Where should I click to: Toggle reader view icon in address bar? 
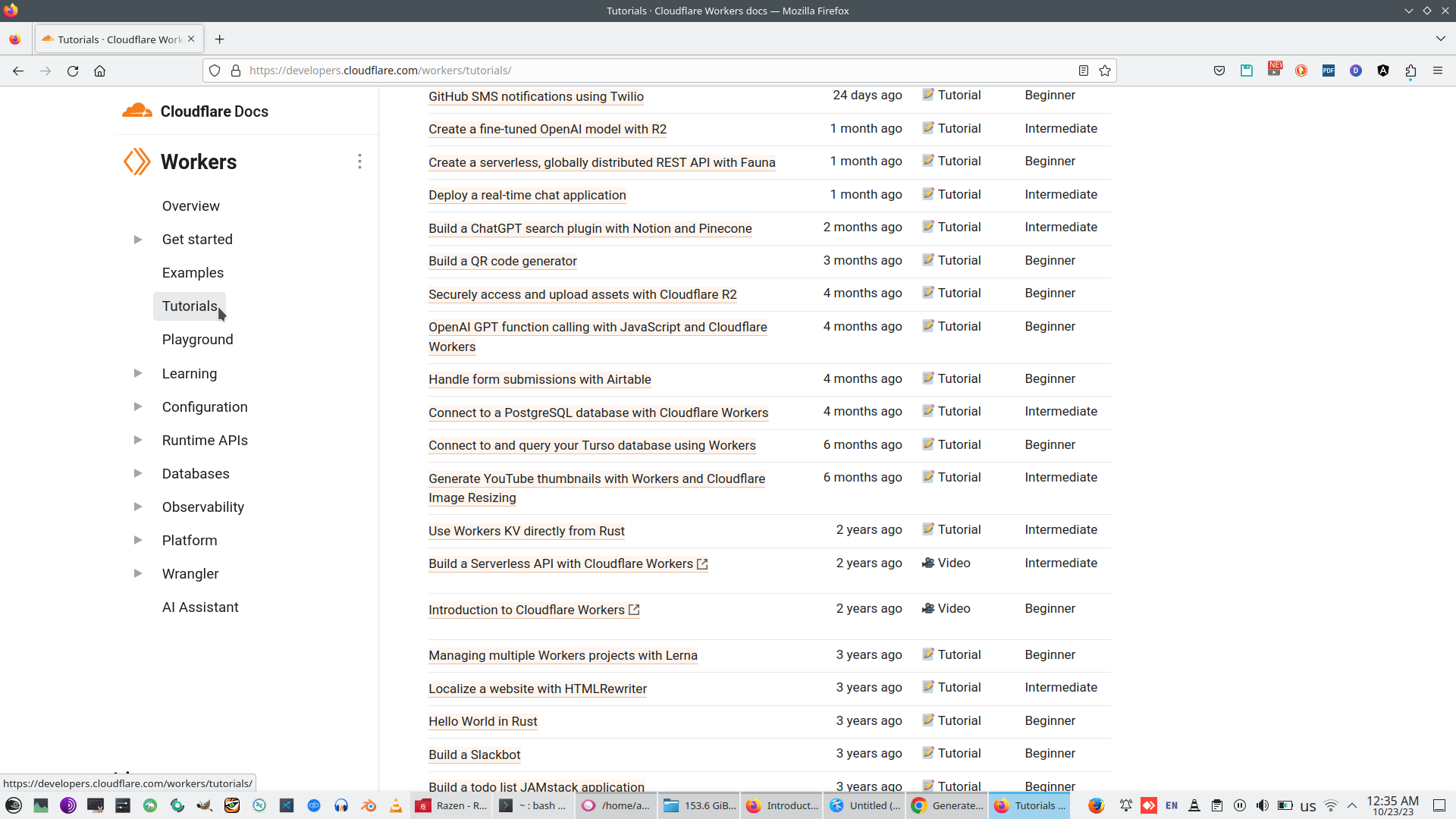pos(1084,71)
